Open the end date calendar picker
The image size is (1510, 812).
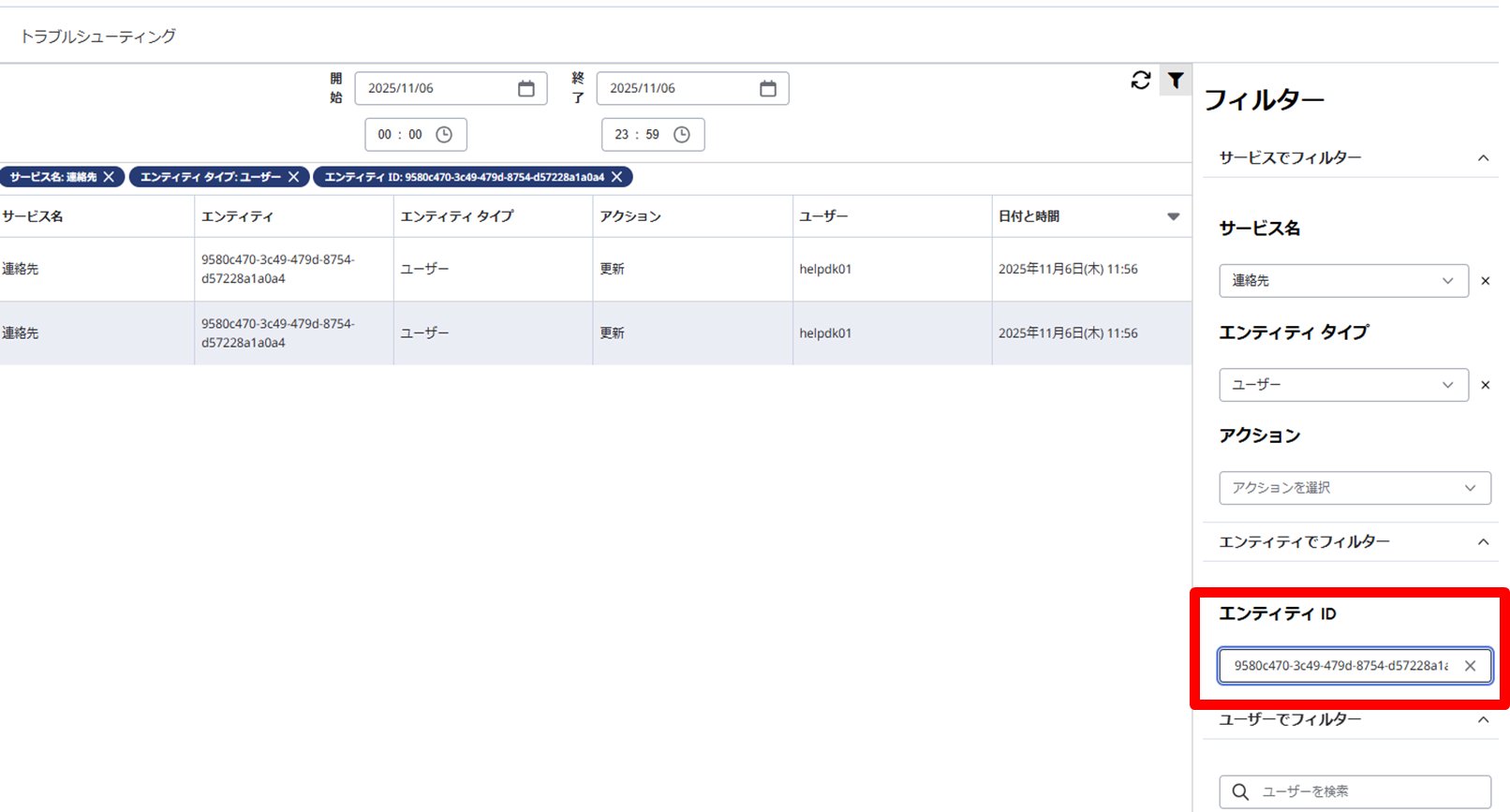tap(768, 88)
